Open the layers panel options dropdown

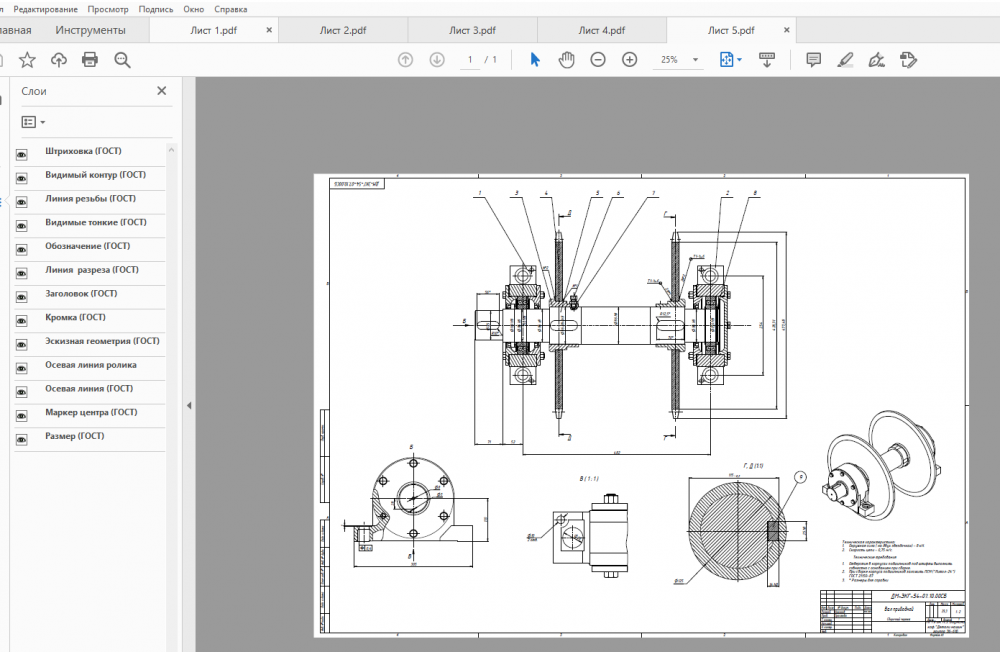pyautogui.click(x=34, y=122)
